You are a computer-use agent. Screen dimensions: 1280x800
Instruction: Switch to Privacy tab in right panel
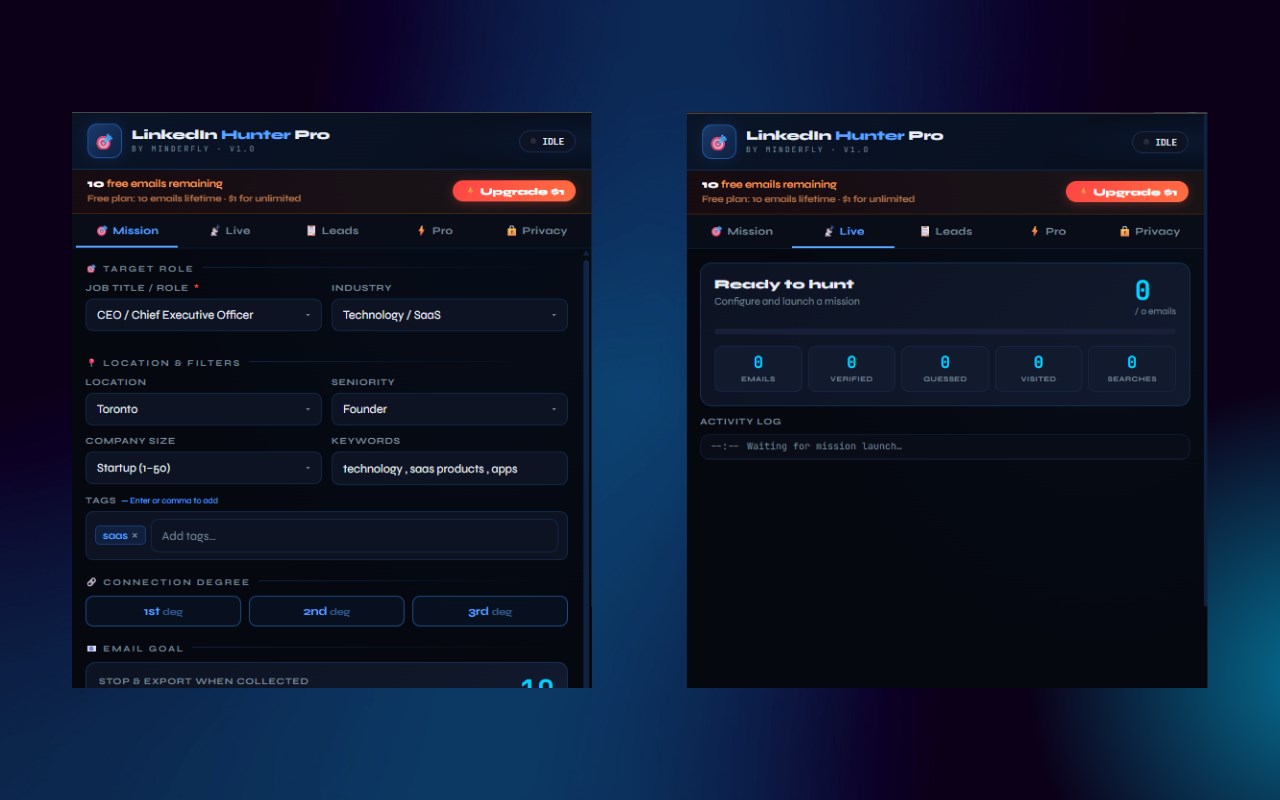coord(1150,231)
